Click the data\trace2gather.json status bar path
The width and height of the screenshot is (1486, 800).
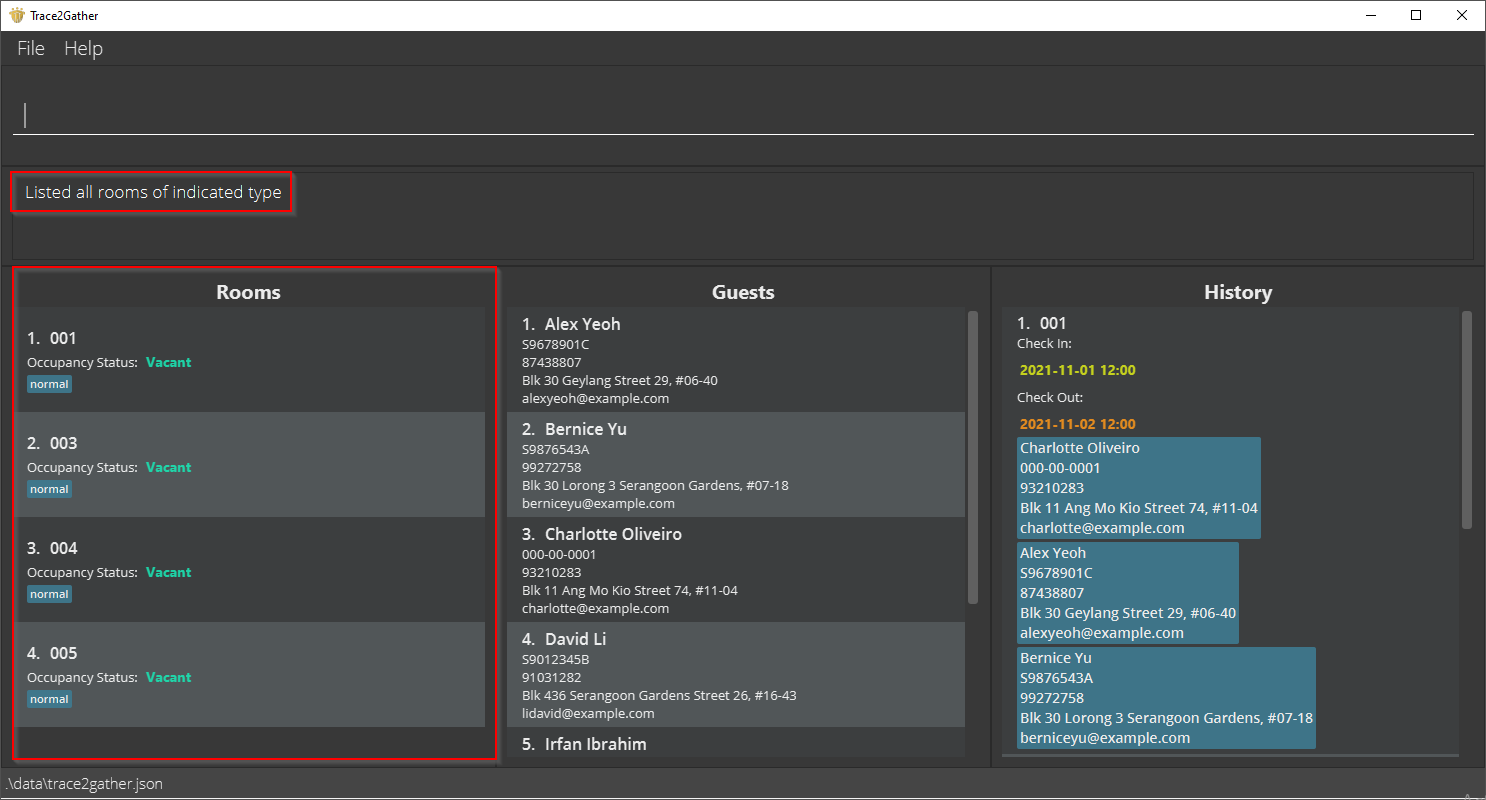click(84, 783)
